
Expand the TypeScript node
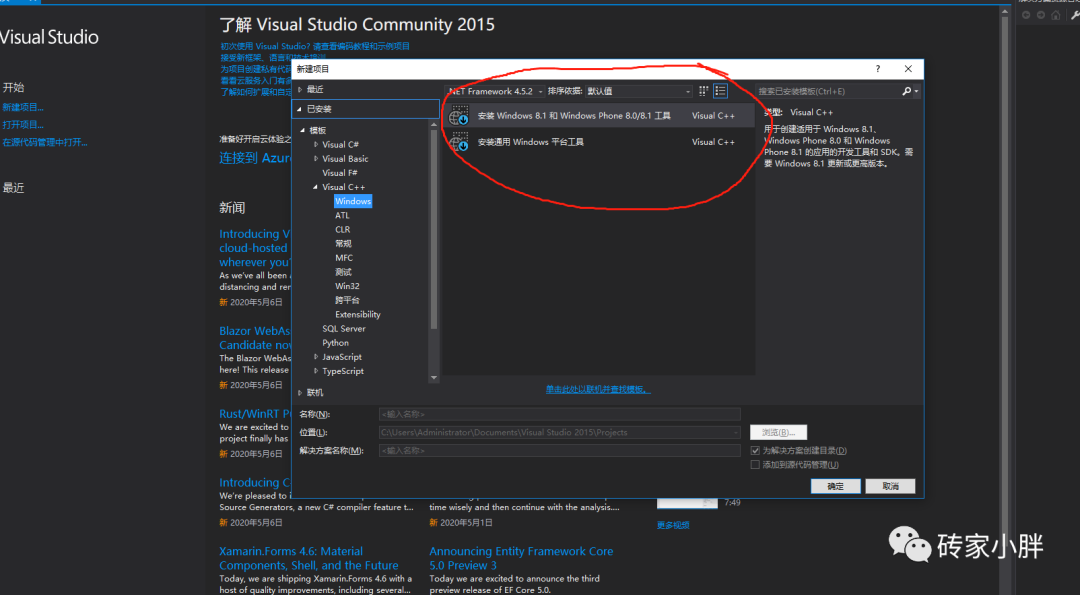316,371
